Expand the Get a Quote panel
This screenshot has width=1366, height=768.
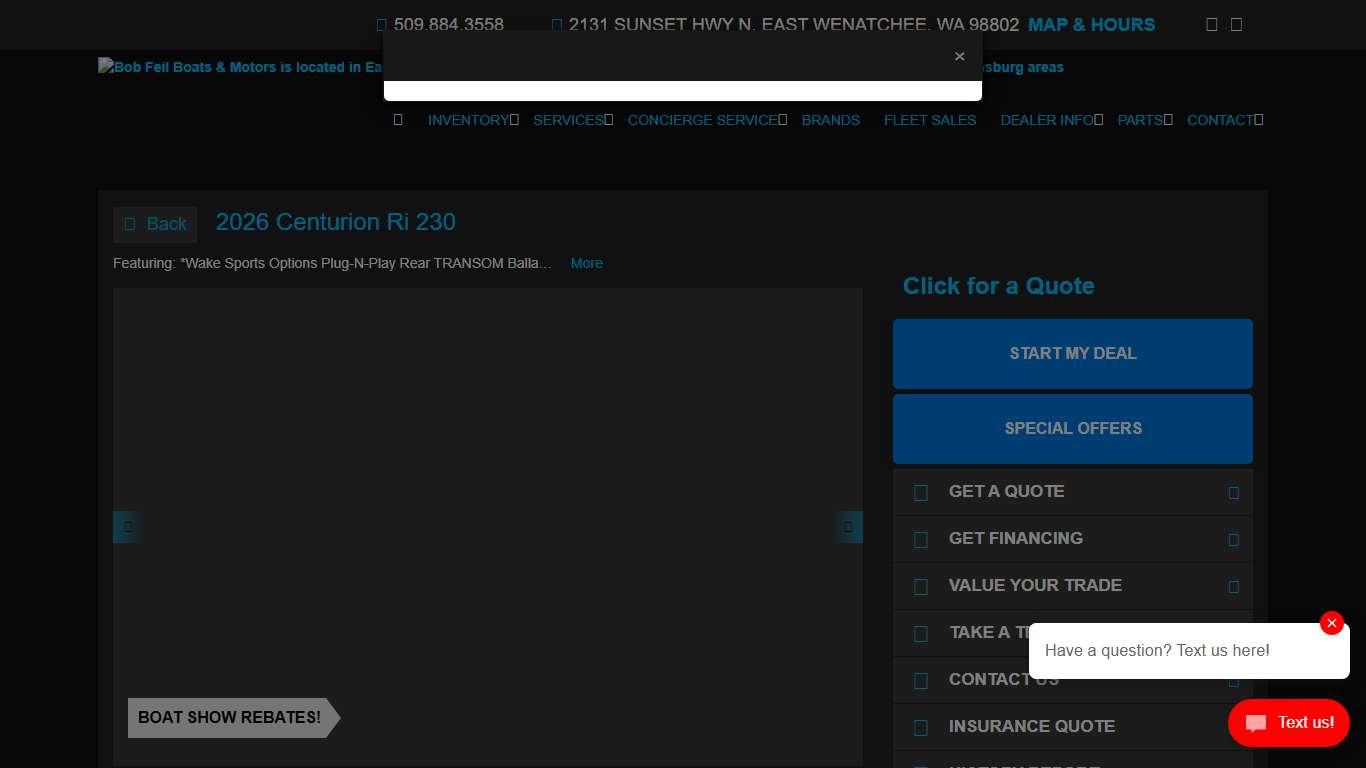click(x=1072, y=492)
